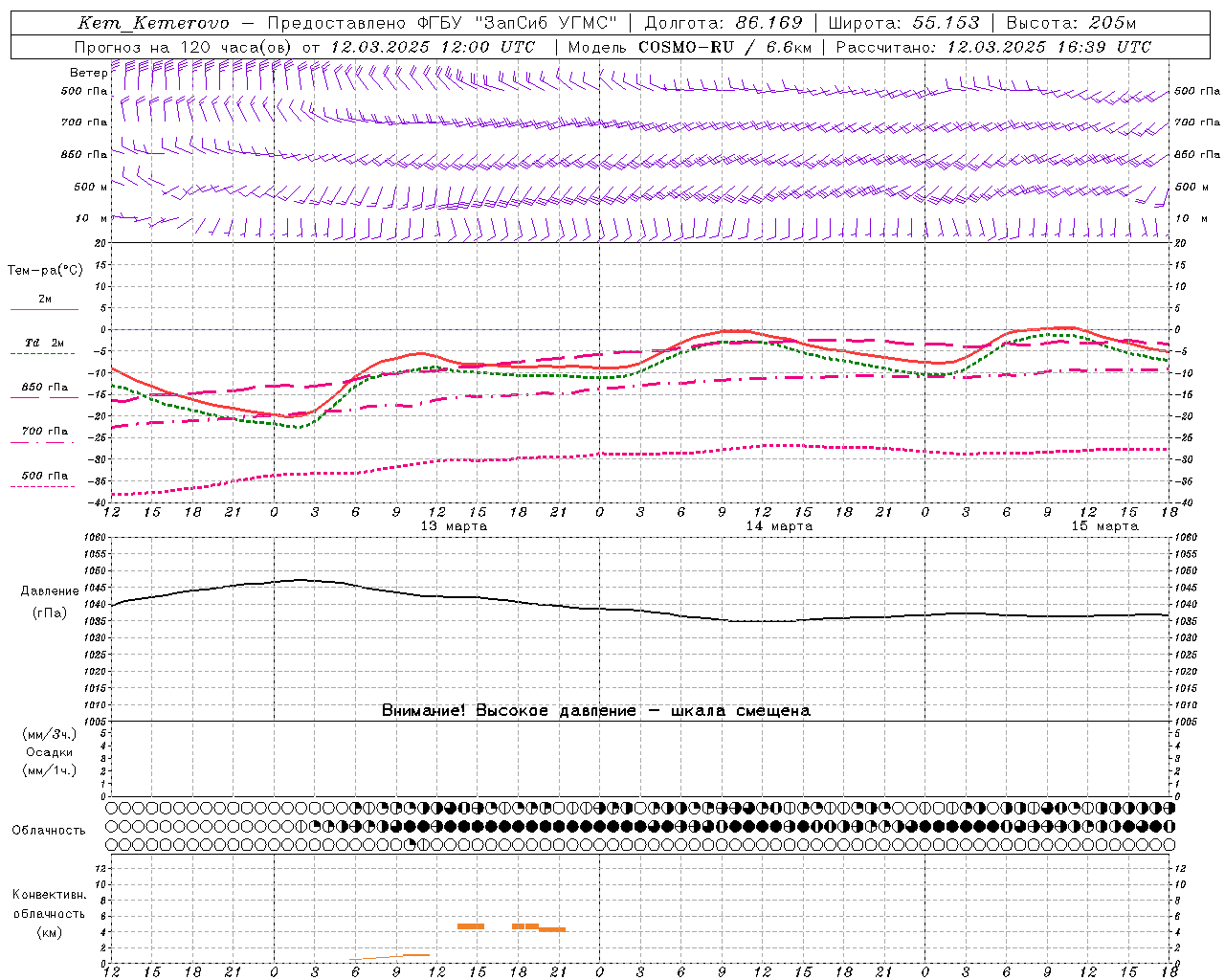The image size is (1225, 980).
Task: Click the standalone 2м label above the solid red line
Action: click(45, 299)
